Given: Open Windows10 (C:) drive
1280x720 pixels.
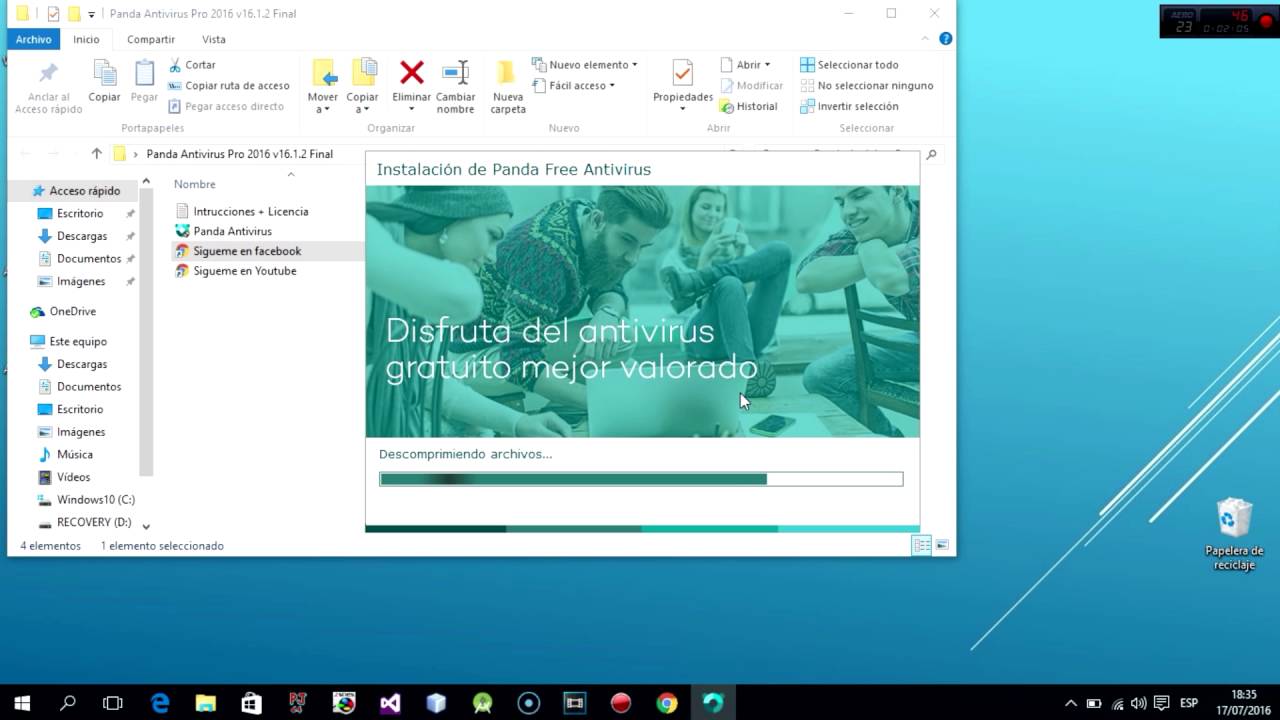Looking at the screenshot, I should pos(86,500).
